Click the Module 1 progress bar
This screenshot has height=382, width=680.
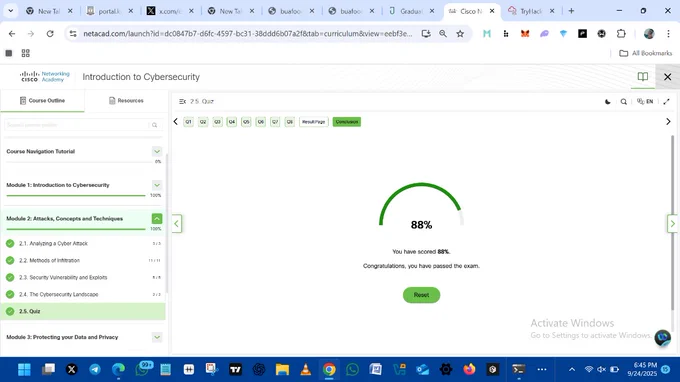[76, 196]
